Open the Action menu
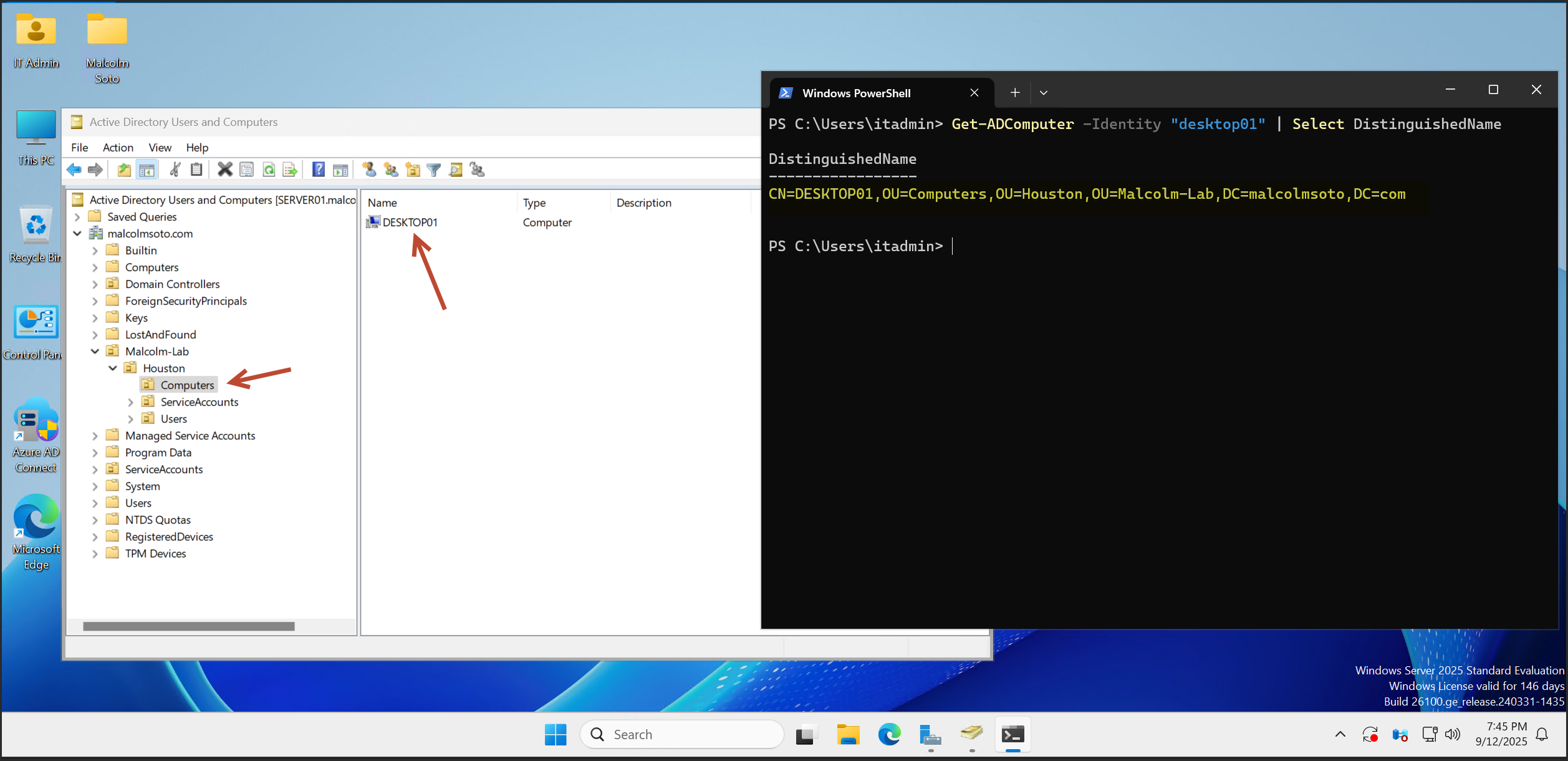The width and height of the screenshot is (1568, 761). point(118,148)
